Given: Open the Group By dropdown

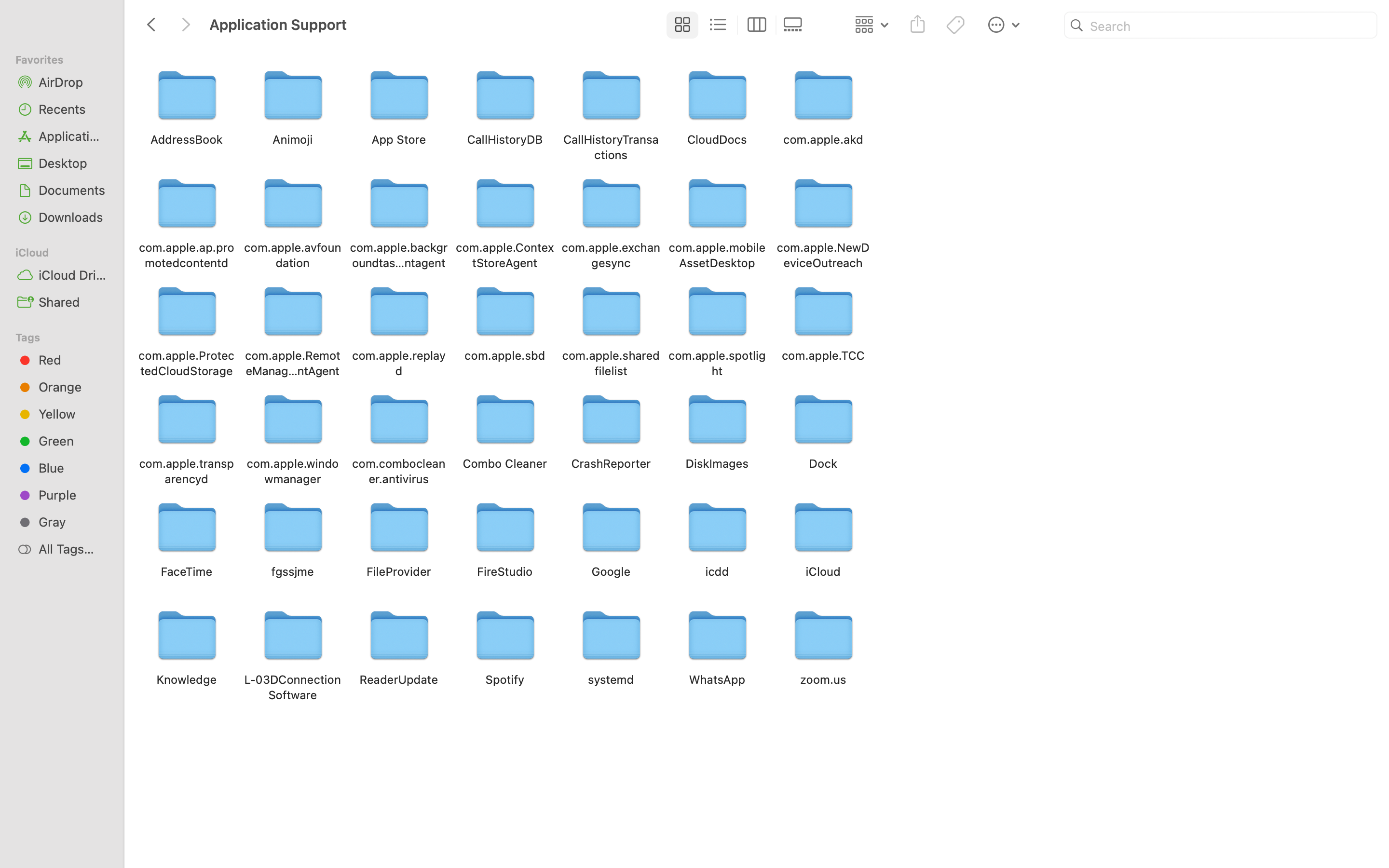Looking at the screenshot, I should 871,25.
